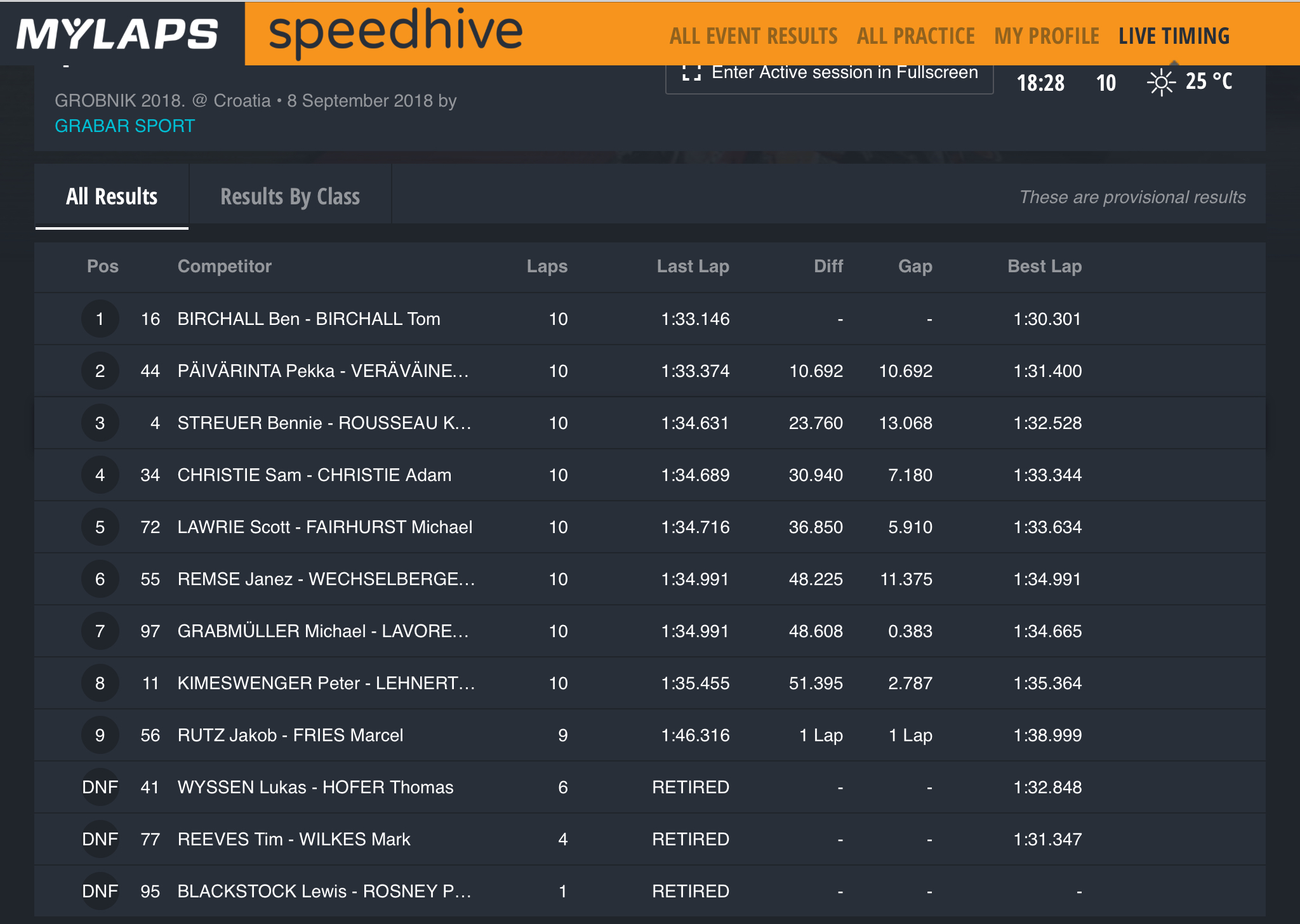Open LIVE TIMING section

(1174, 36)
